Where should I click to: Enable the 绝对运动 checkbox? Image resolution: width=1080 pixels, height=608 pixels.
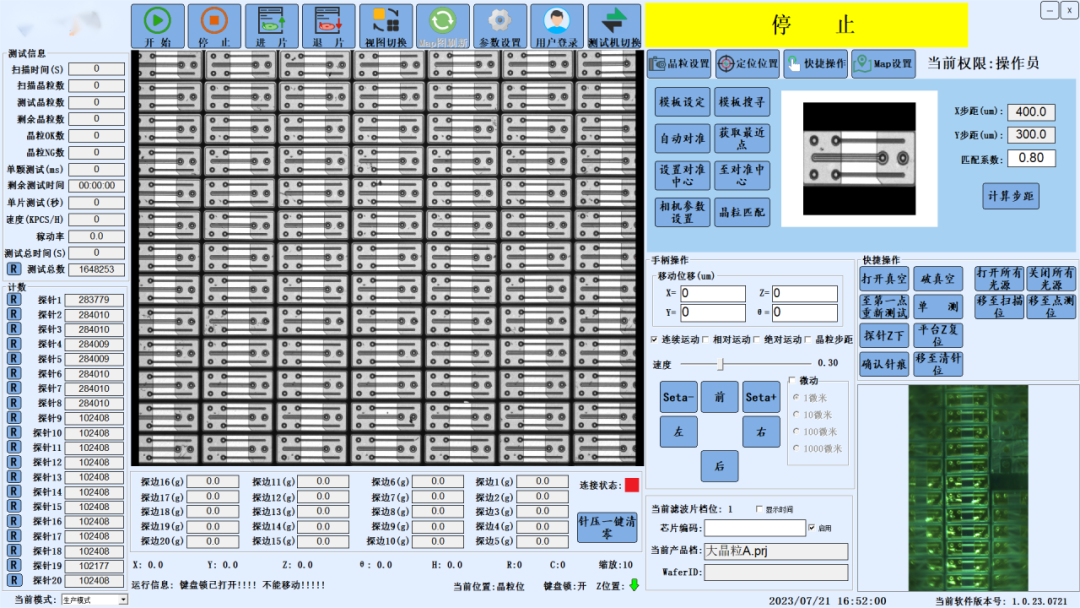(756, 339)
